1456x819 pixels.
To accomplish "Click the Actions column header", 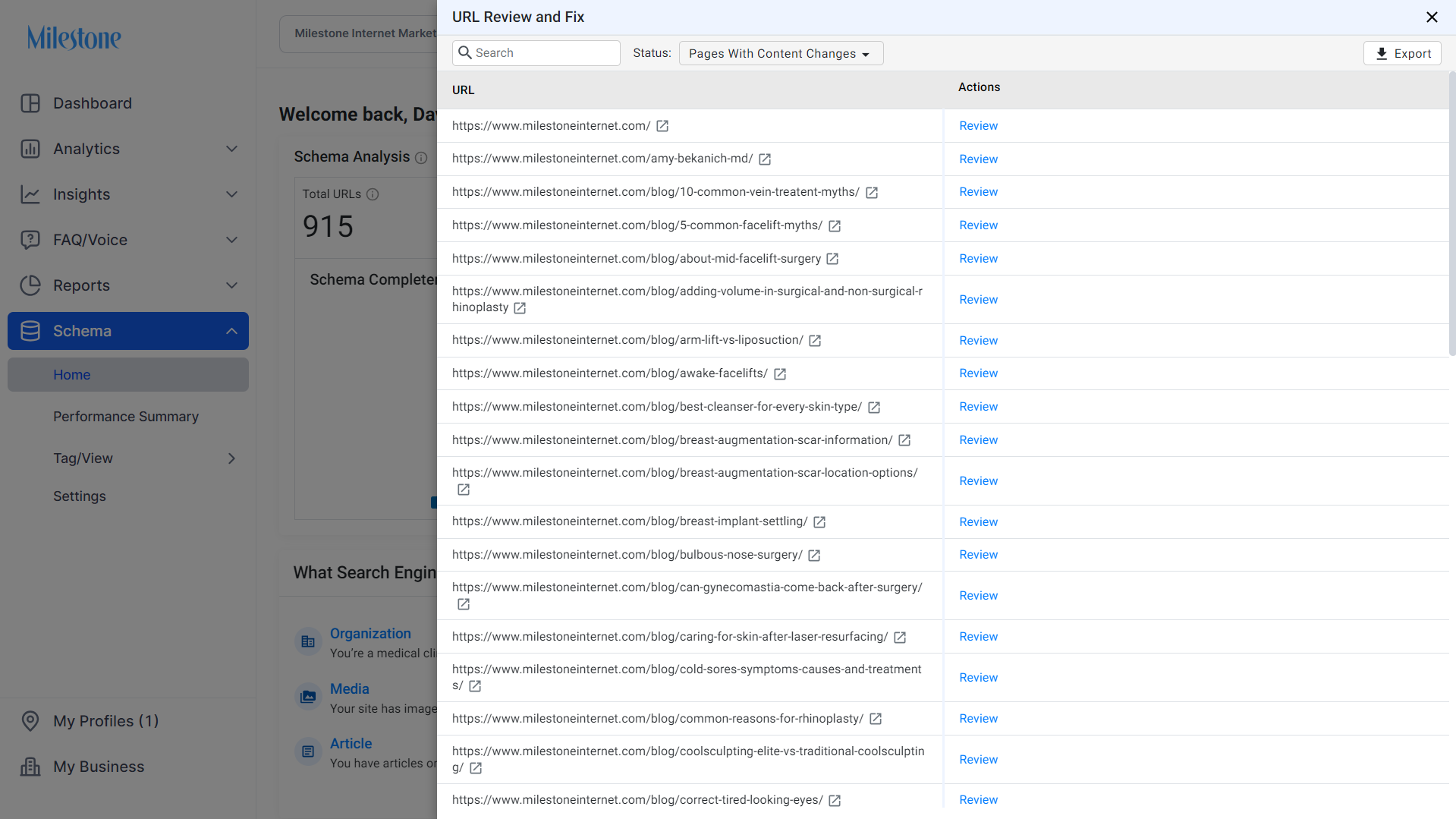I will point(979,87).
